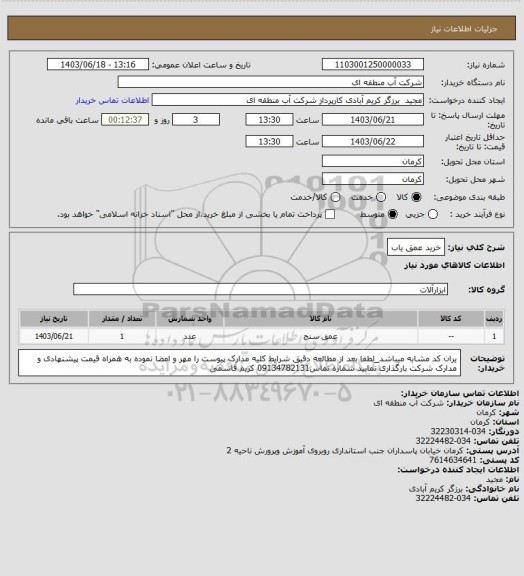Click the کد کالا column header
Image resolution: width=524 pixels, height=576 pixels.
(x=451, y=318)
